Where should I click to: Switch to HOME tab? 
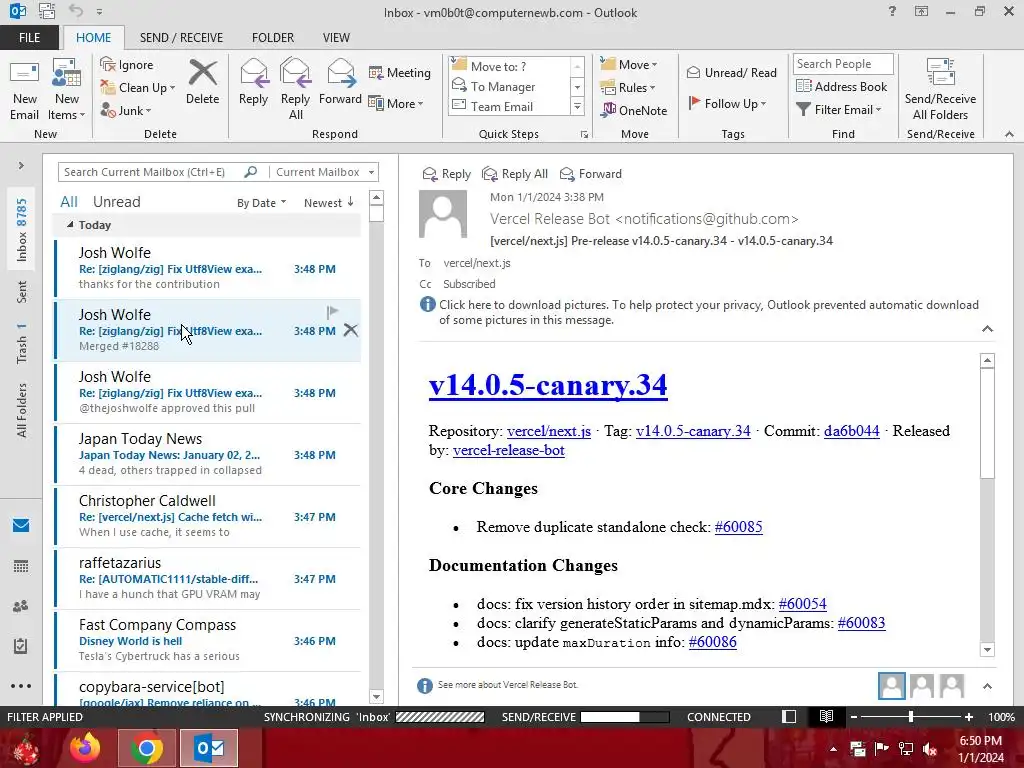pyautogui.click(x=93, y=37)
